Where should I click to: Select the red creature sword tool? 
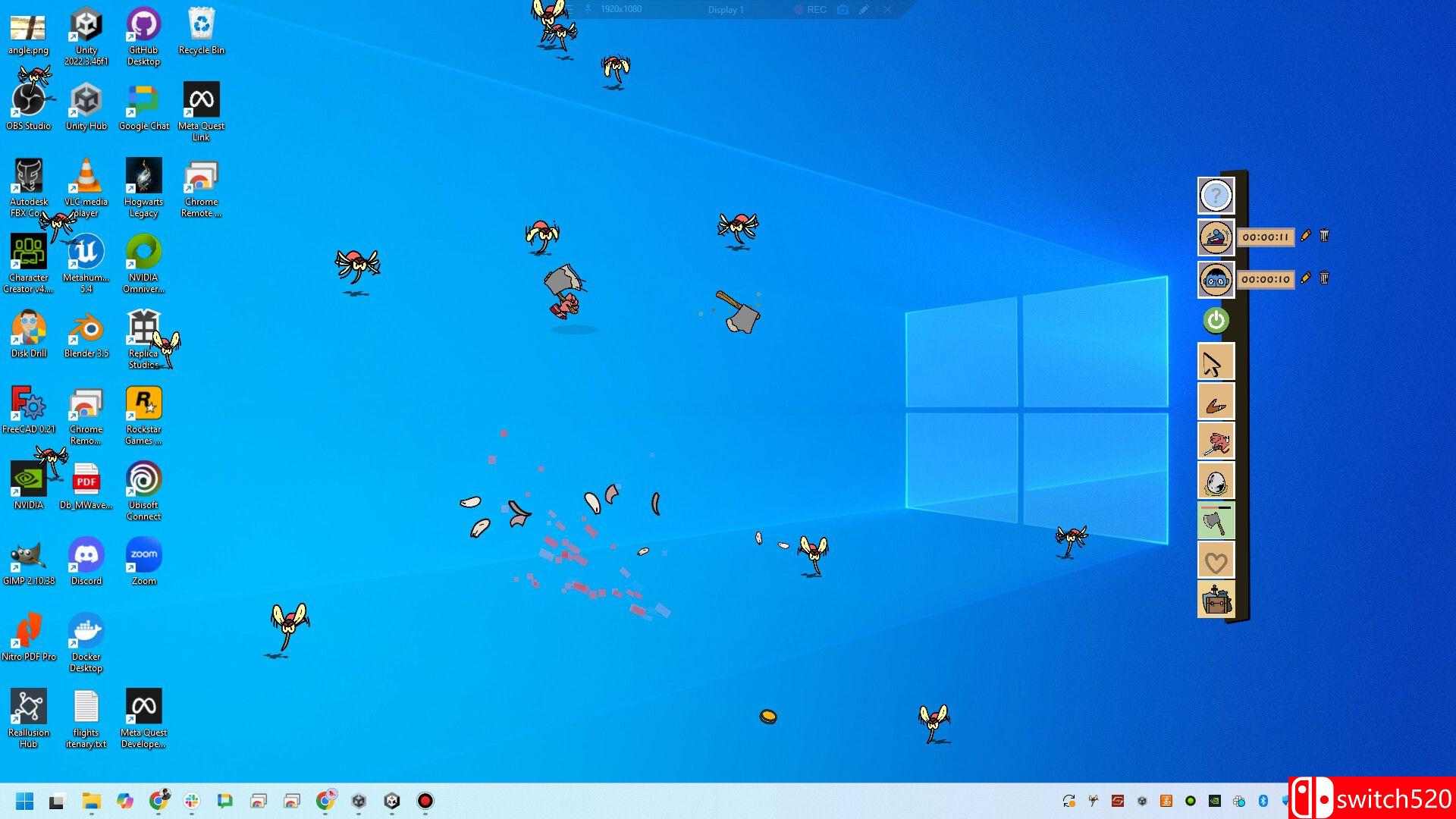(1216, 442)
